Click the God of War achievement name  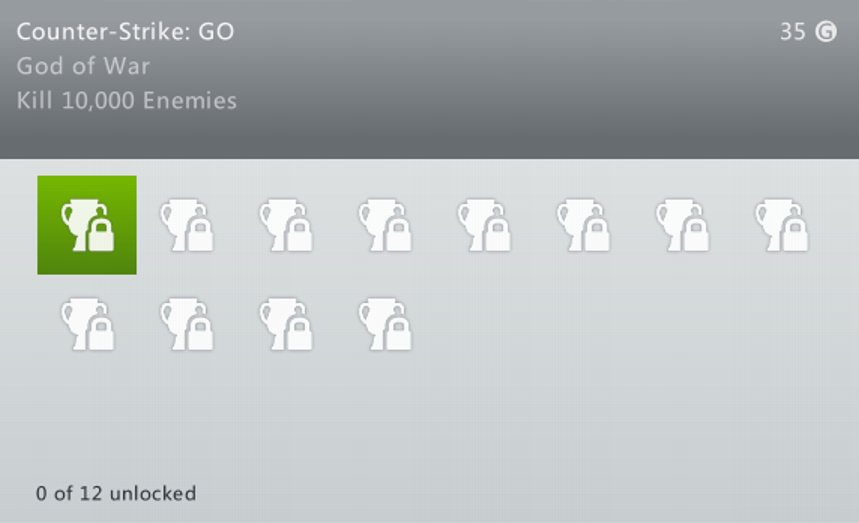83,66
